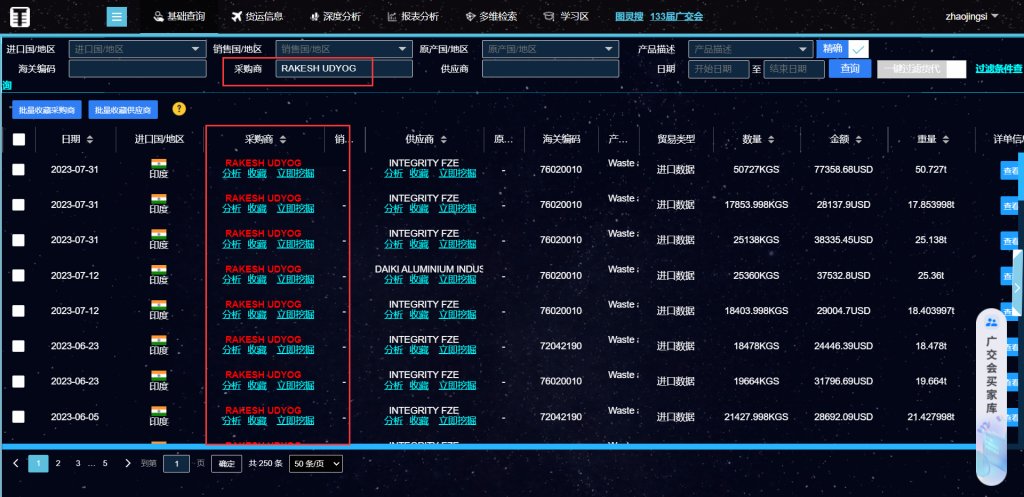This screenshot has height=497, width=1024.
Task: Open the 50条/页 page size dropdown
Action: click(316, 464)
